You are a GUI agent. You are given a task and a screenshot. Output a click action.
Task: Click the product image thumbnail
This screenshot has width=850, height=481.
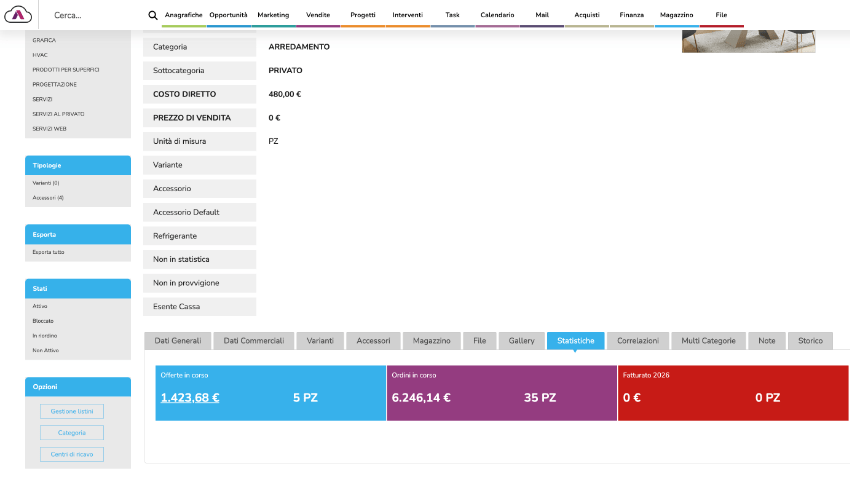[748, 41]
